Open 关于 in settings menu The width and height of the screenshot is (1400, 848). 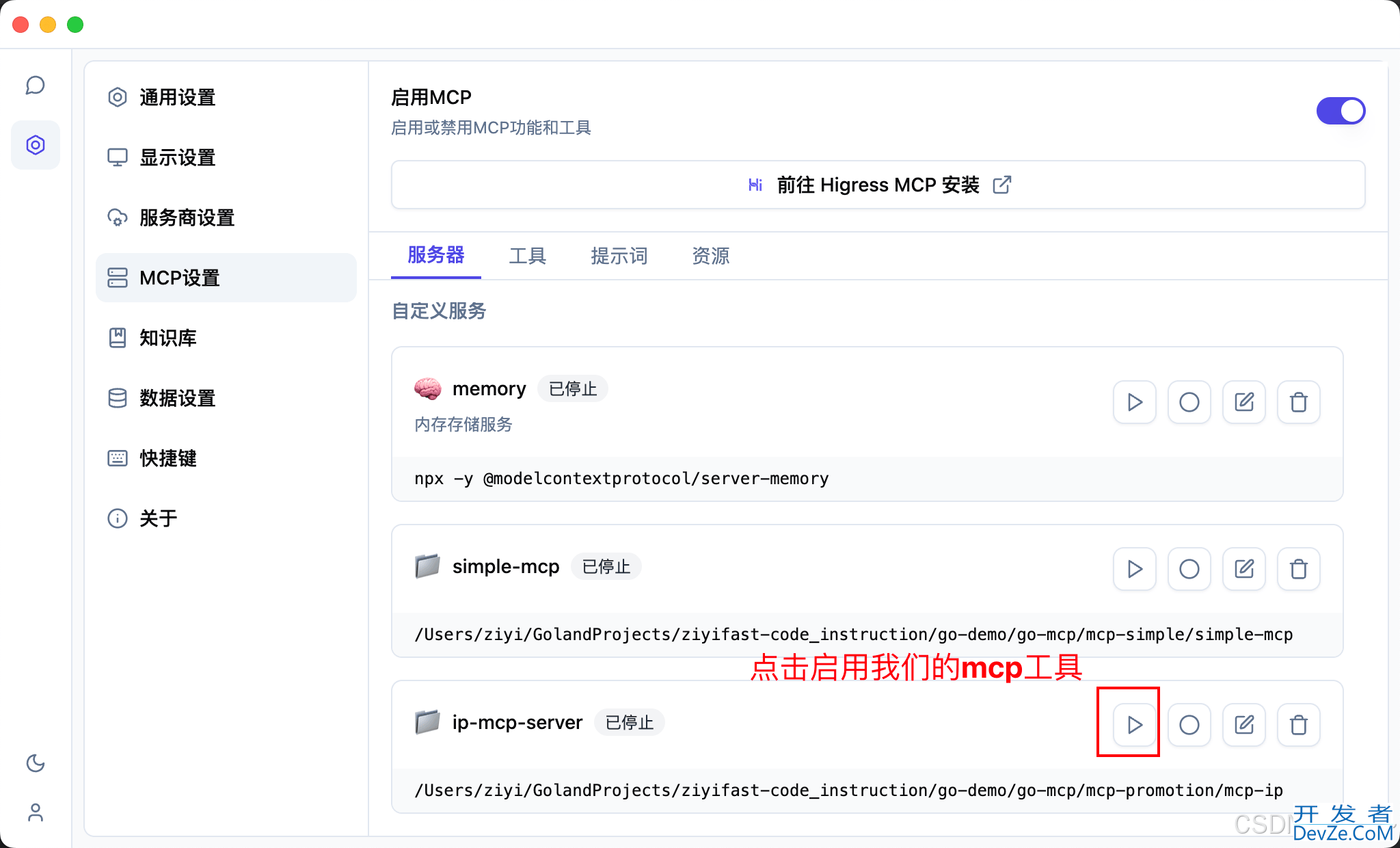[x=226, y=518]
